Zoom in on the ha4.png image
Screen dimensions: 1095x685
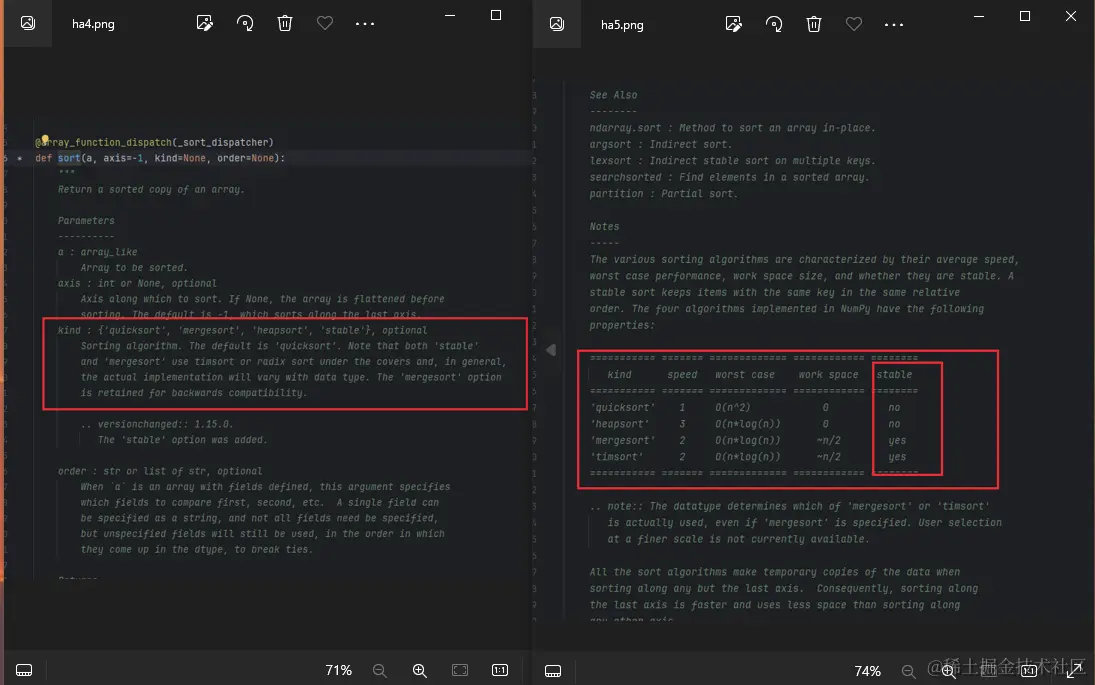(420, 670)
